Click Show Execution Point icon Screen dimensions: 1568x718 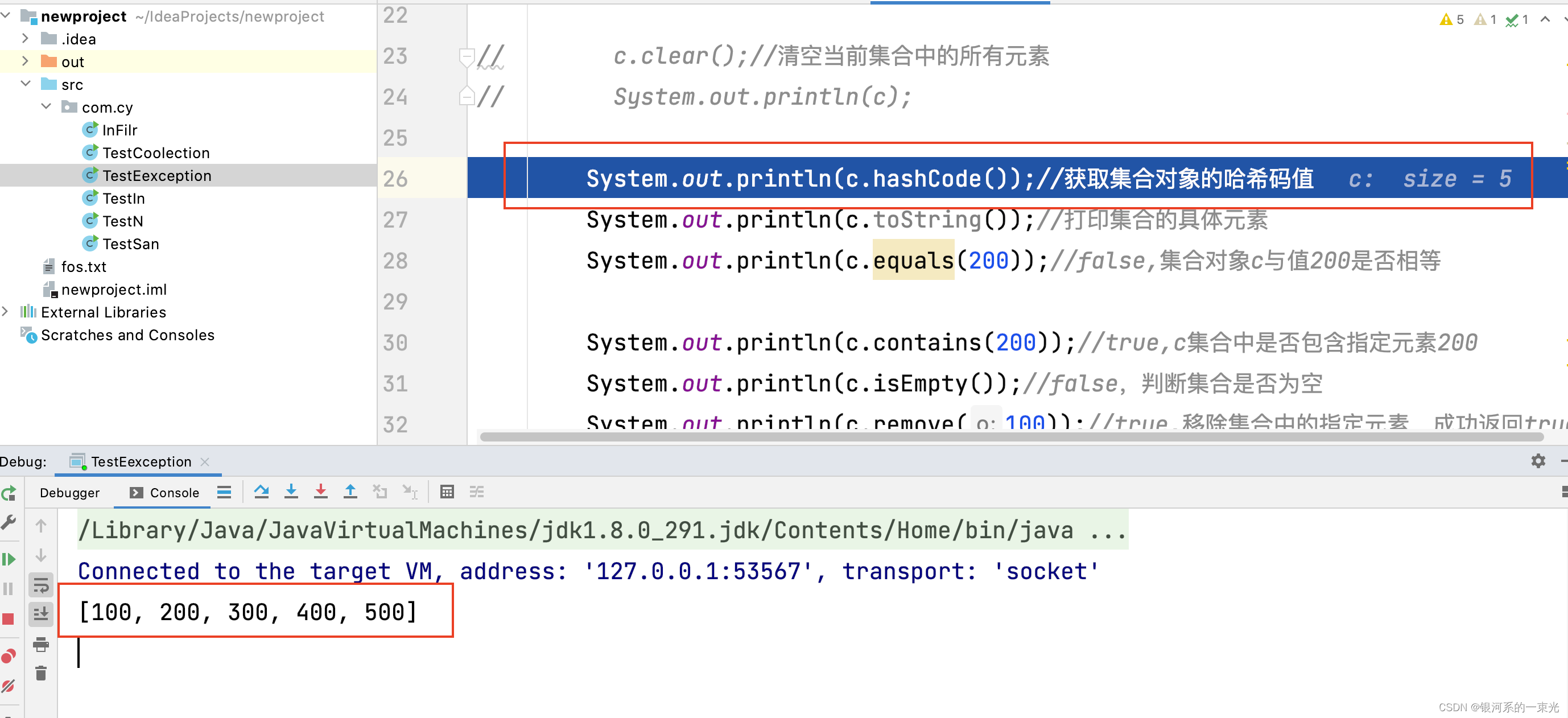pyautogui.click(x=224, y=492)
